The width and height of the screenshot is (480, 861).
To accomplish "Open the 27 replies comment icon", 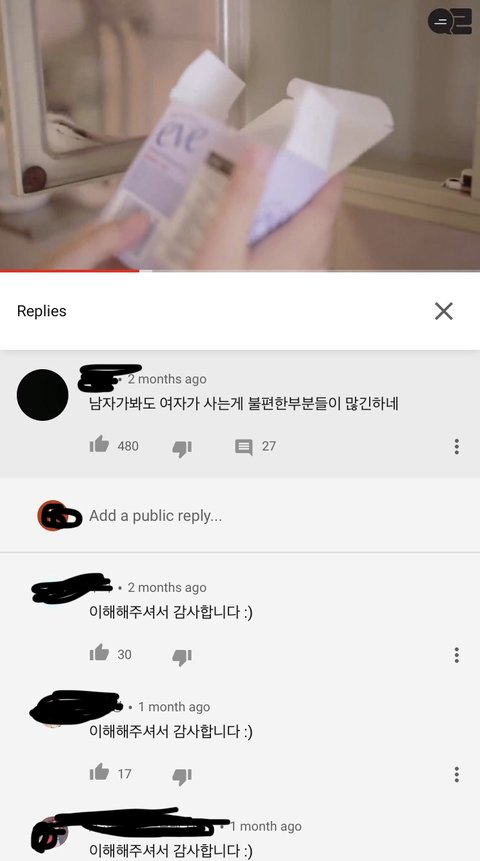I will [244, 447].
